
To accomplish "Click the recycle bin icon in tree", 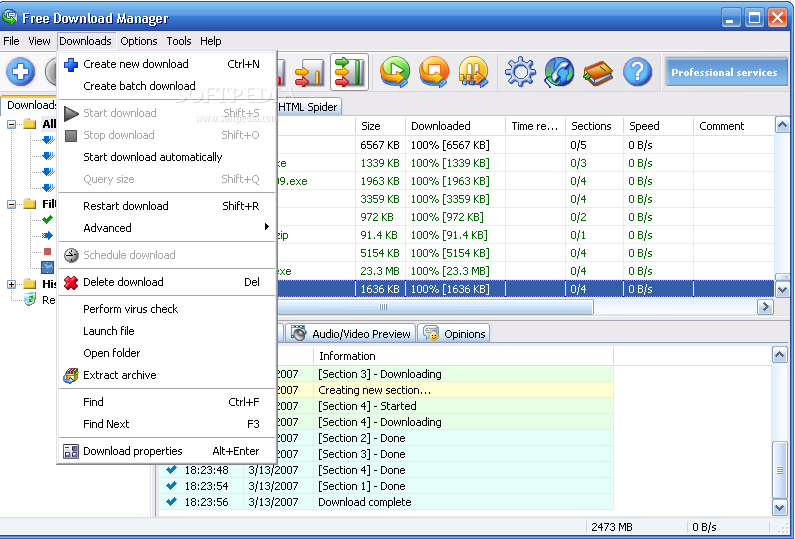I will 30,300.
